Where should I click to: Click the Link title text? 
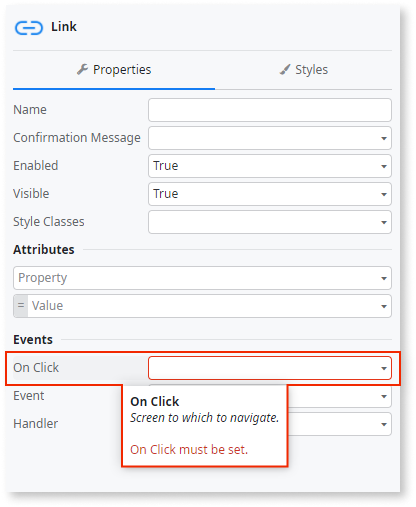(x=64, y=27)
